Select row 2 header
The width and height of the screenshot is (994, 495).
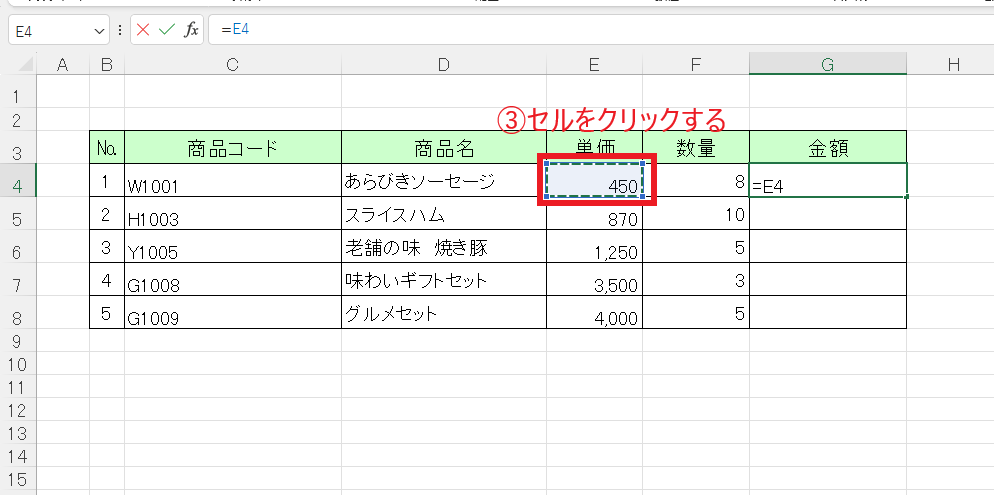pos(18,119)
